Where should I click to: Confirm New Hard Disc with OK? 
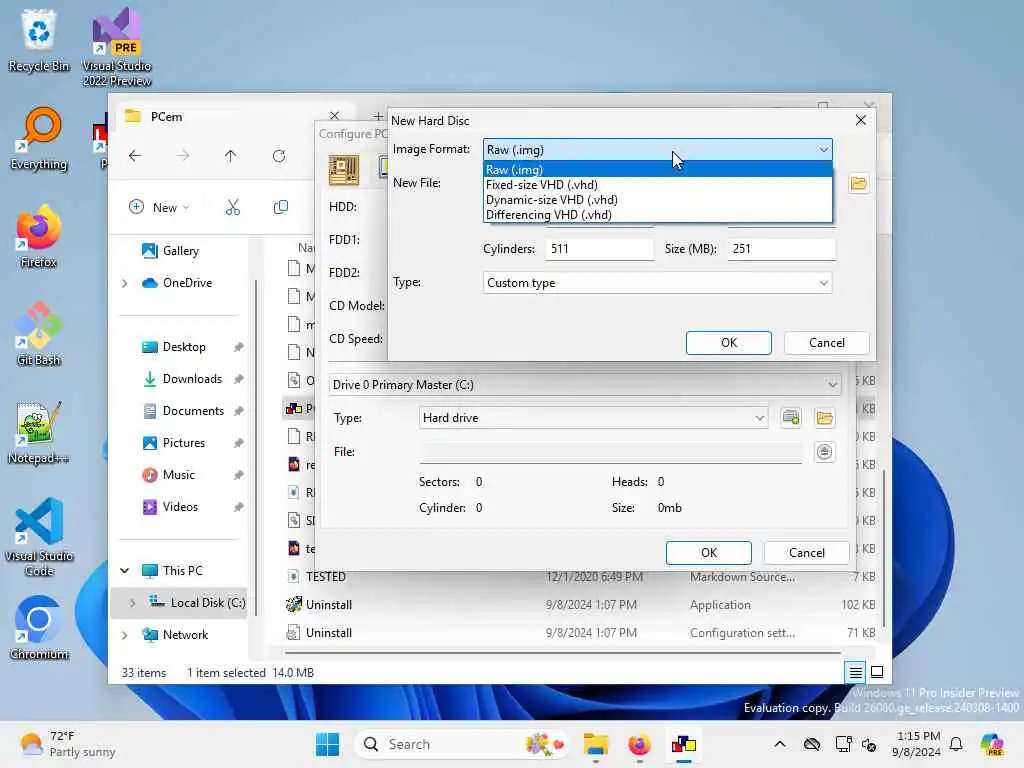[729, 343]
